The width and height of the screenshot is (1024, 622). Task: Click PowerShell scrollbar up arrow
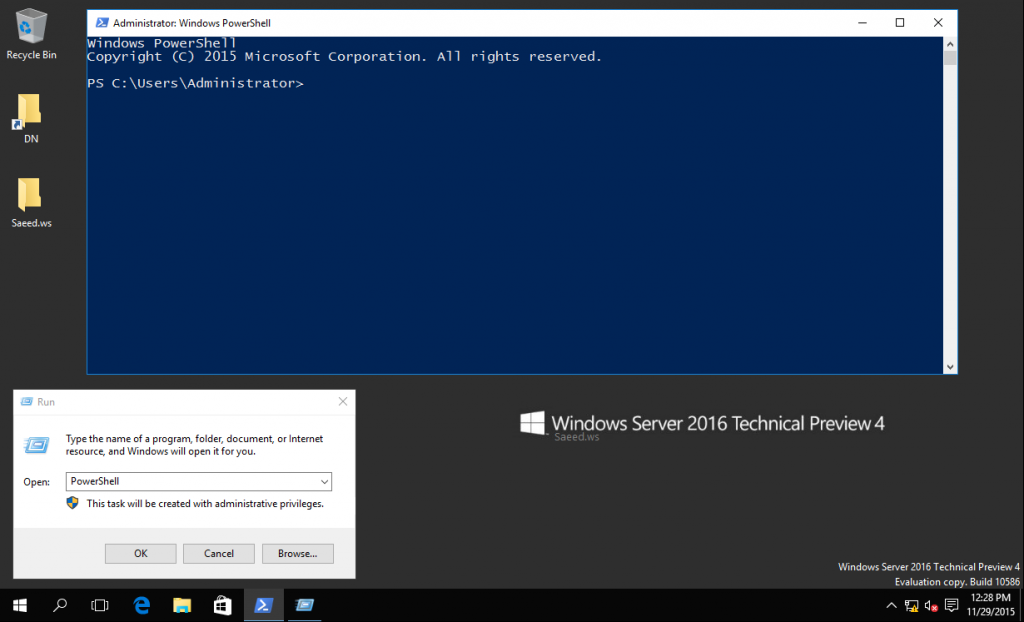pos(950,44)
